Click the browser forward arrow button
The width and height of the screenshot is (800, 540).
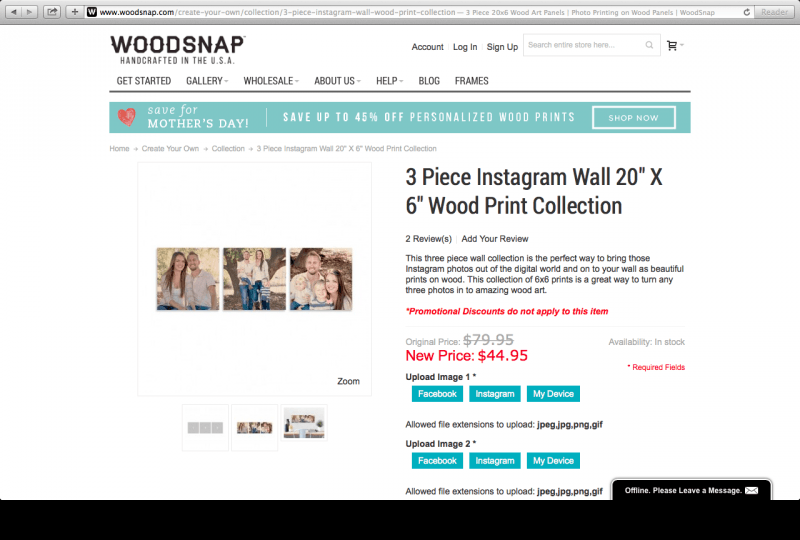tap(30, 12)
